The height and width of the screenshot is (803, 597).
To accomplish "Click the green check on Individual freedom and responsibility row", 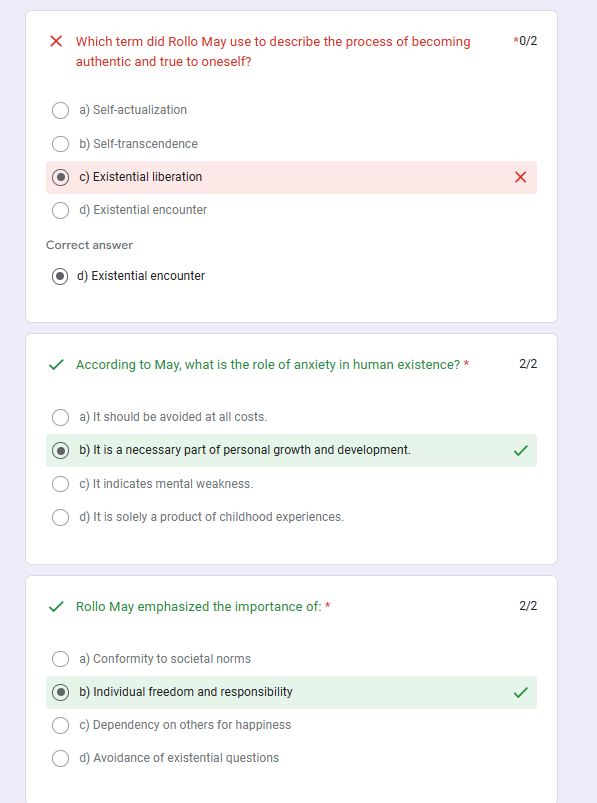I will (x=520, y=693).
